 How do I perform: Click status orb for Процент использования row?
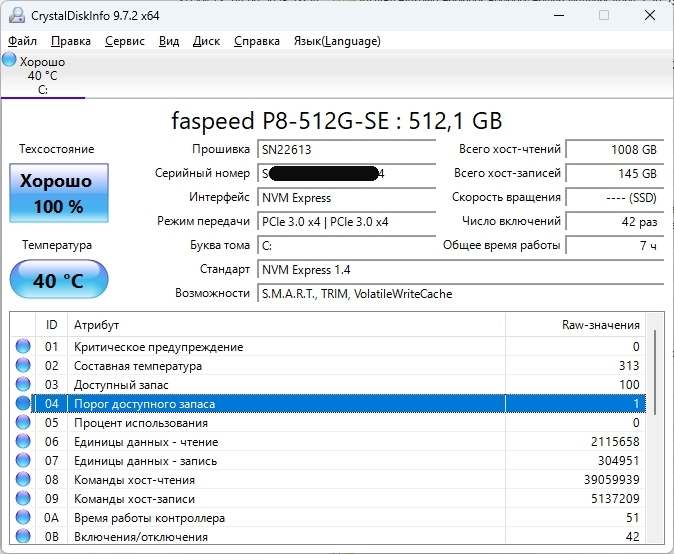click(x=23, y=423)
